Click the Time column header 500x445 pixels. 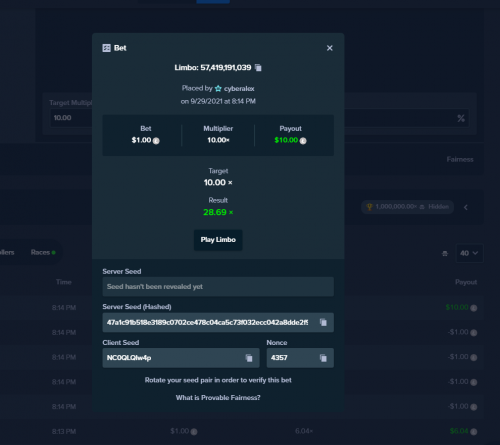pyautogui.click(x=64, y=282)
